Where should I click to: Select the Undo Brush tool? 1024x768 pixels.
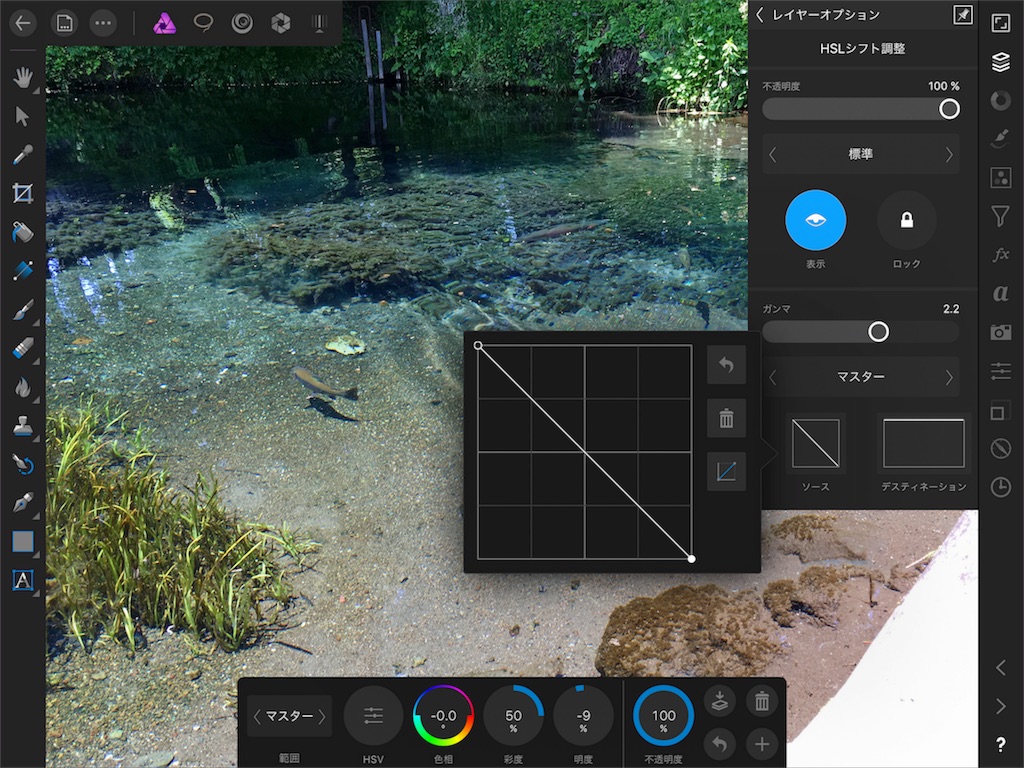pyautogui.click(x=23, y=464)
